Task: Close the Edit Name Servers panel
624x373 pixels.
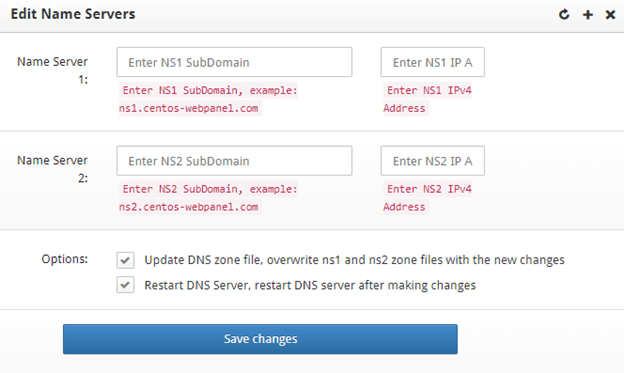Action: tap(610, 15)
